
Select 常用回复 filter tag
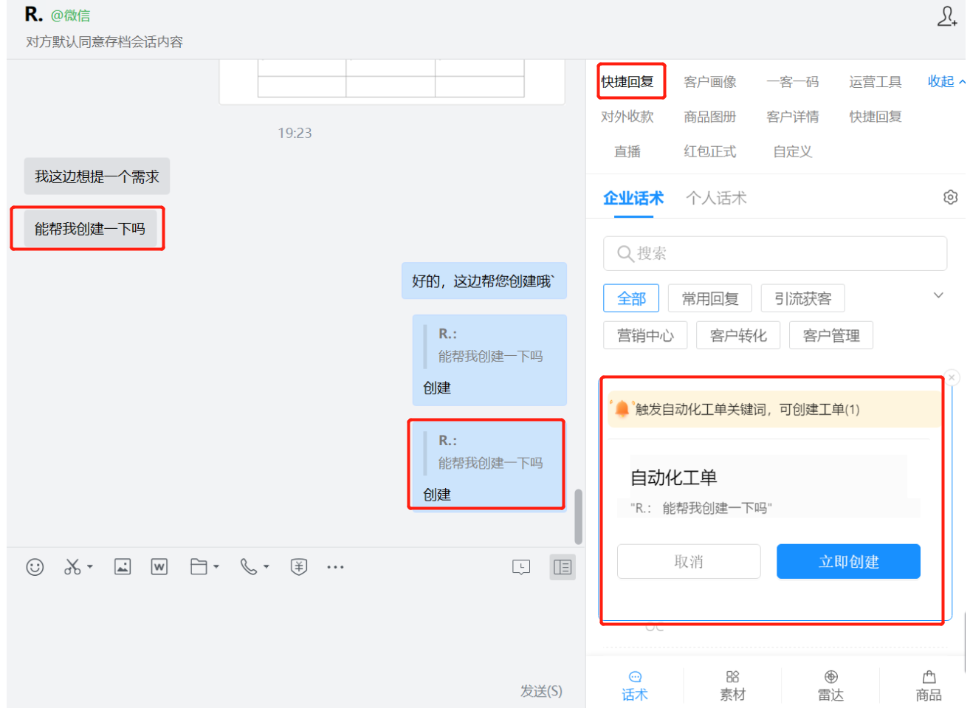710,299
